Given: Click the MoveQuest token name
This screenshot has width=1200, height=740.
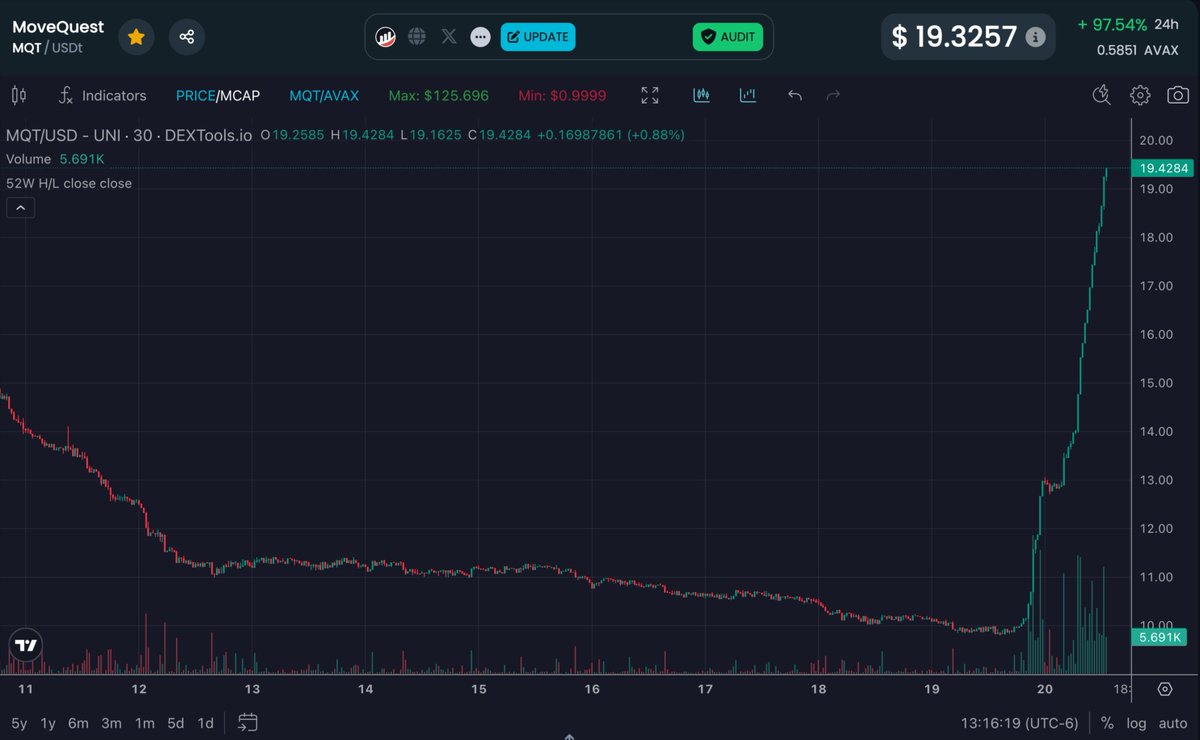Looking at the screenshot, I should pyautogui.click(x=58, y=27).
